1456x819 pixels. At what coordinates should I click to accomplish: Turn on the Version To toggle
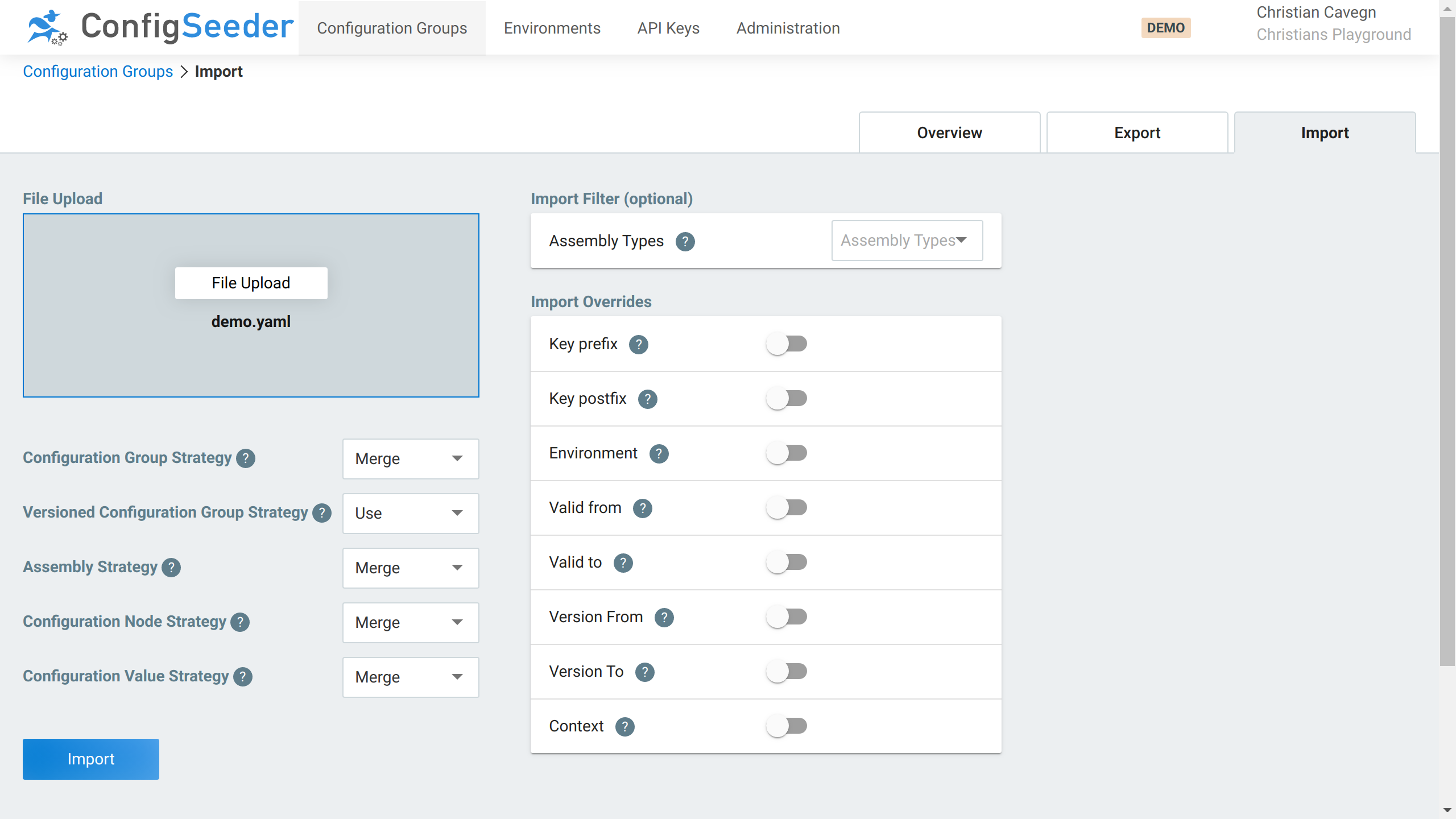pos(787,672)
